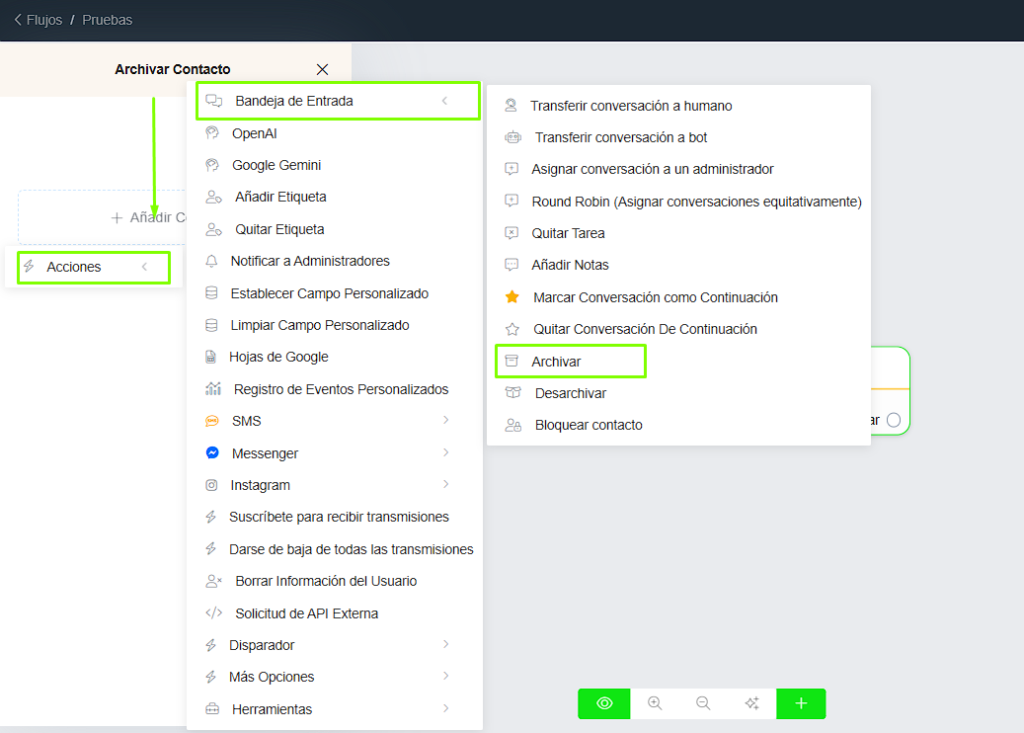The image size is (1024, 733).
Task: Click the Messenger logo icon
Action: [x=212, y=453]
